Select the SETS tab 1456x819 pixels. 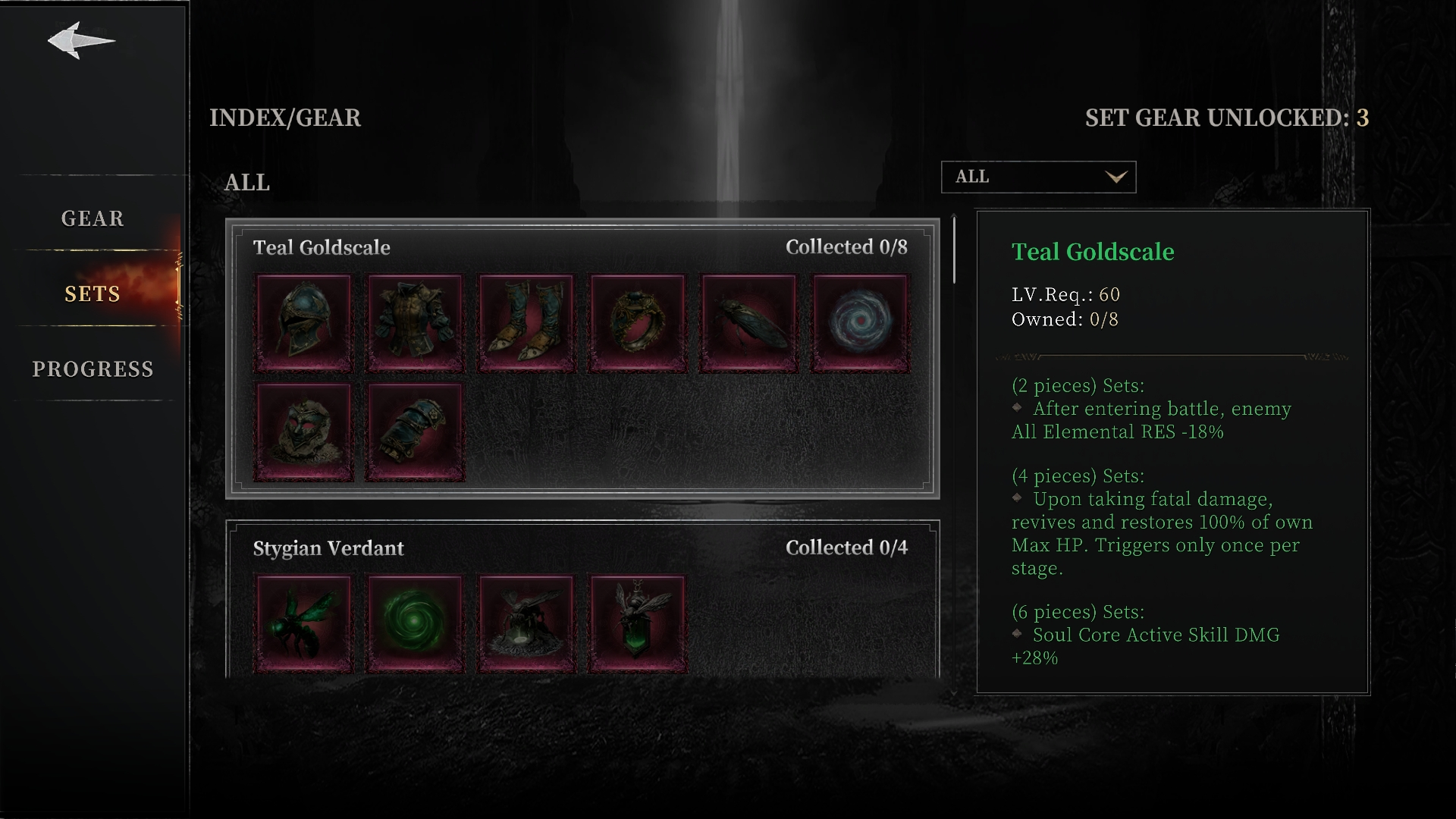coord(93,293)
